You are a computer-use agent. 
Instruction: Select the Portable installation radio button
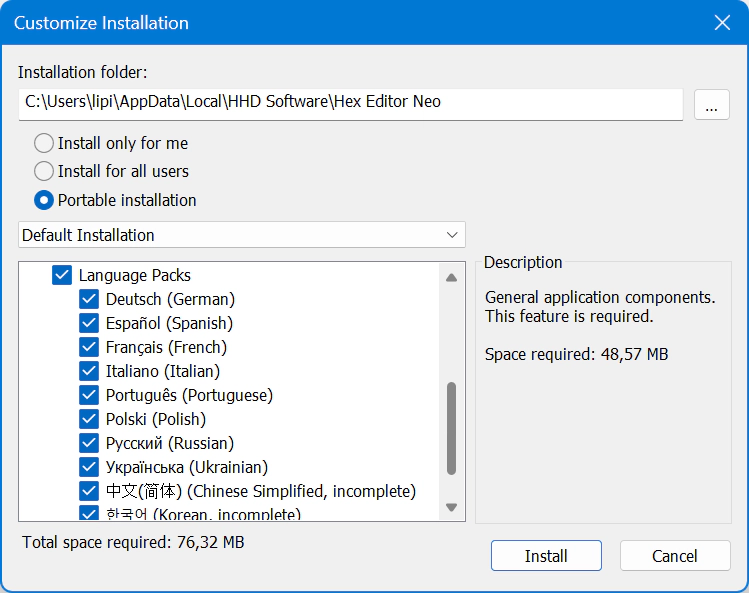coord(44,200)
